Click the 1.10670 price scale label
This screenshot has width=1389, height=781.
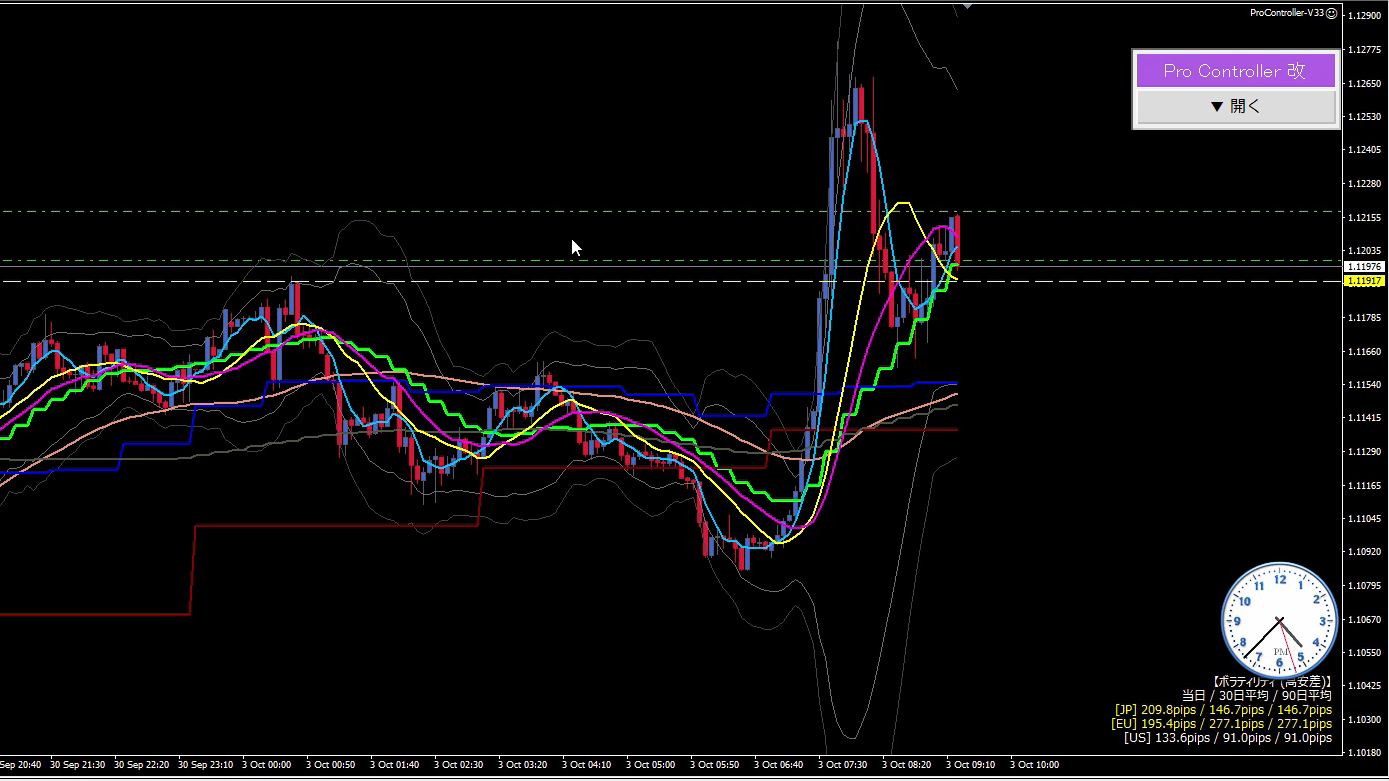[1366, 619]
